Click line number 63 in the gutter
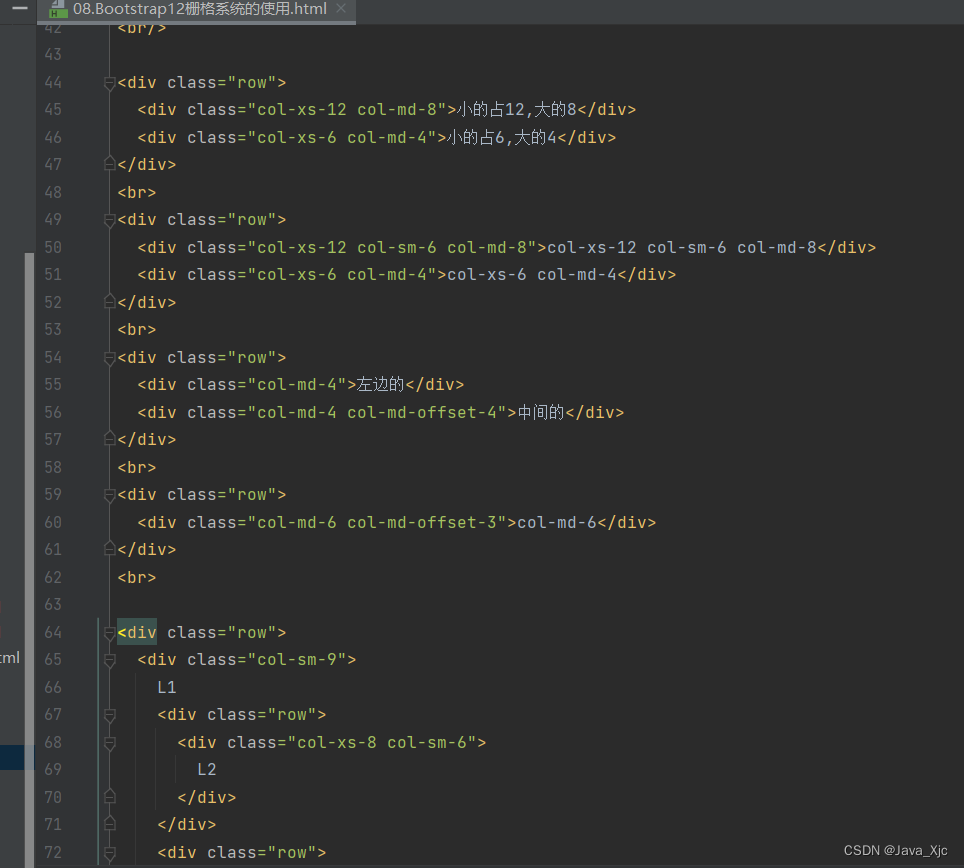964x868 pixels. click(x=53, y=604)
